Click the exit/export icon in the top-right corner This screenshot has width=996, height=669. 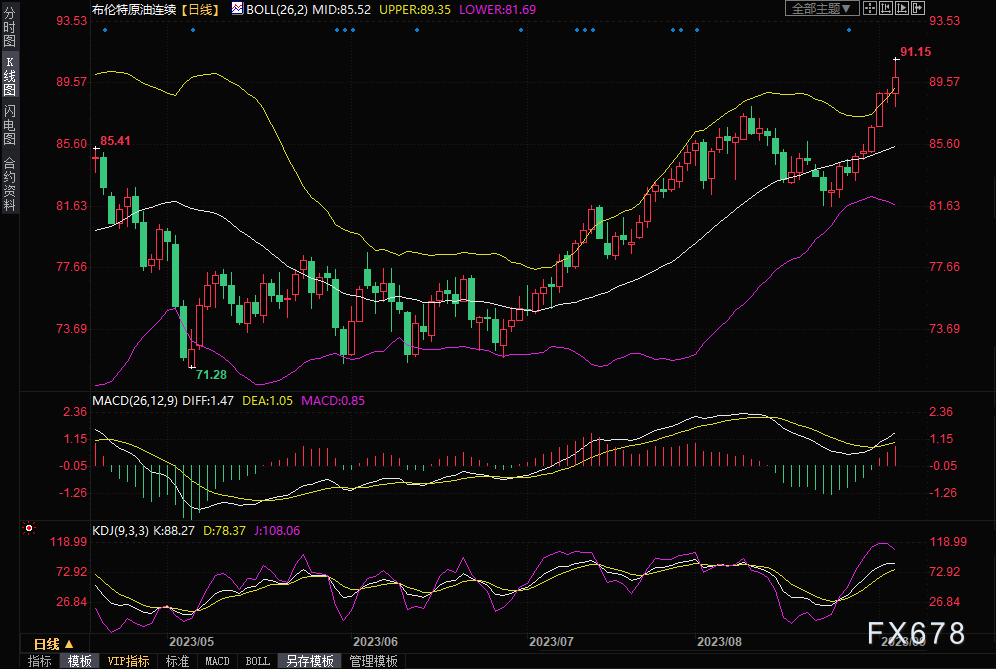pos(918,8)
